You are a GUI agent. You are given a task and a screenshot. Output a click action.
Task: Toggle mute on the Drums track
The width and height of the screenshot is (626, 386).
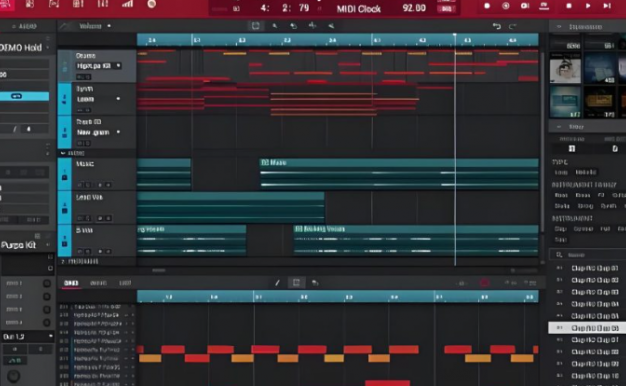pos(80,77)
